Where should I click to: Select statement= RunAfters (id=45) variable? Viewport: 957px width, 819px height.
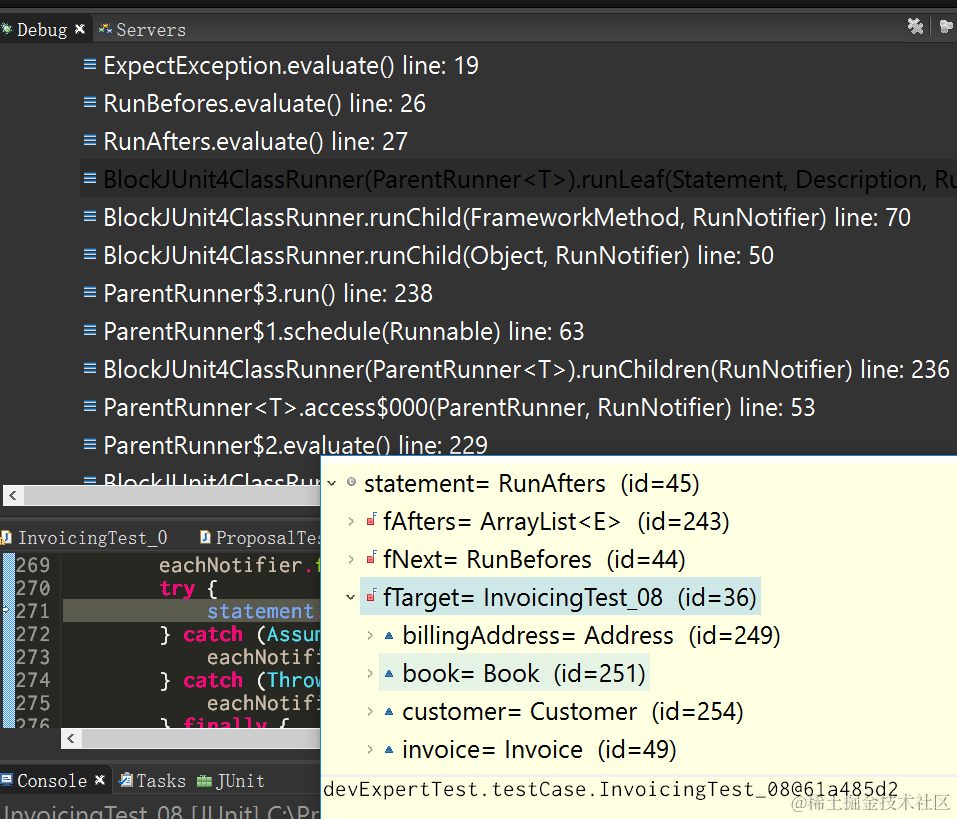(x=532, y=484)
